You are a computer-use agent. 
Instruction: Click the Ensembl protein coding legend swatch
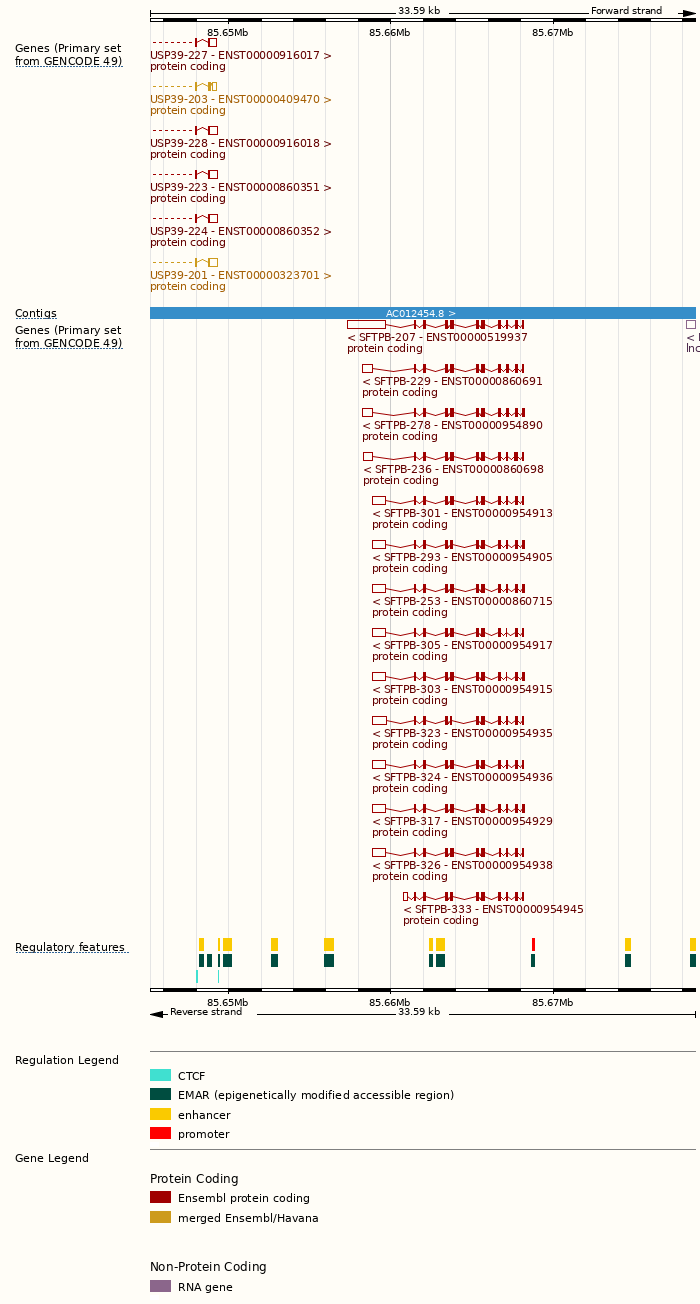(160, 1198)
